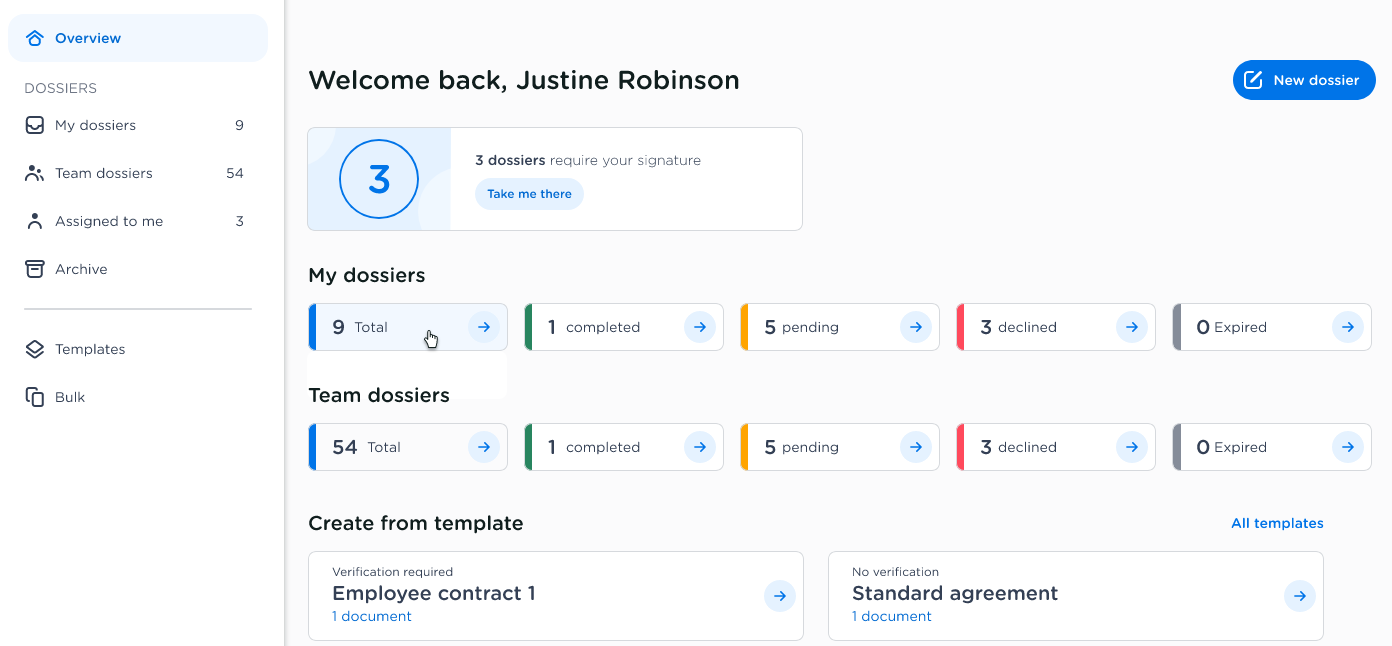Screen dimensions: 1392x646
Task: Click the Bulk copy icon
Action: [x=35, y=397]
